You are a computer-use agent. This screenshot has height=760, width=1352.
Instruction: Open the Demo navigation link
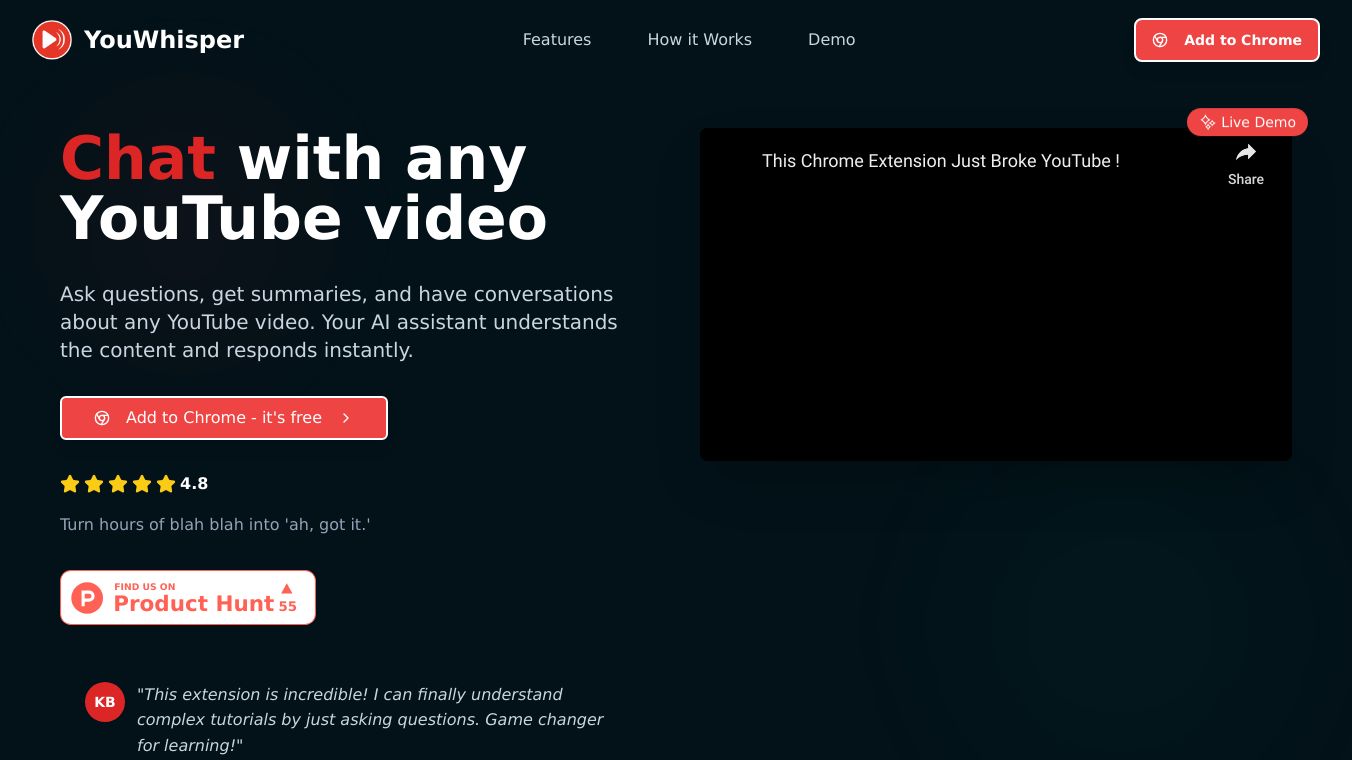[x=832, y=40]
